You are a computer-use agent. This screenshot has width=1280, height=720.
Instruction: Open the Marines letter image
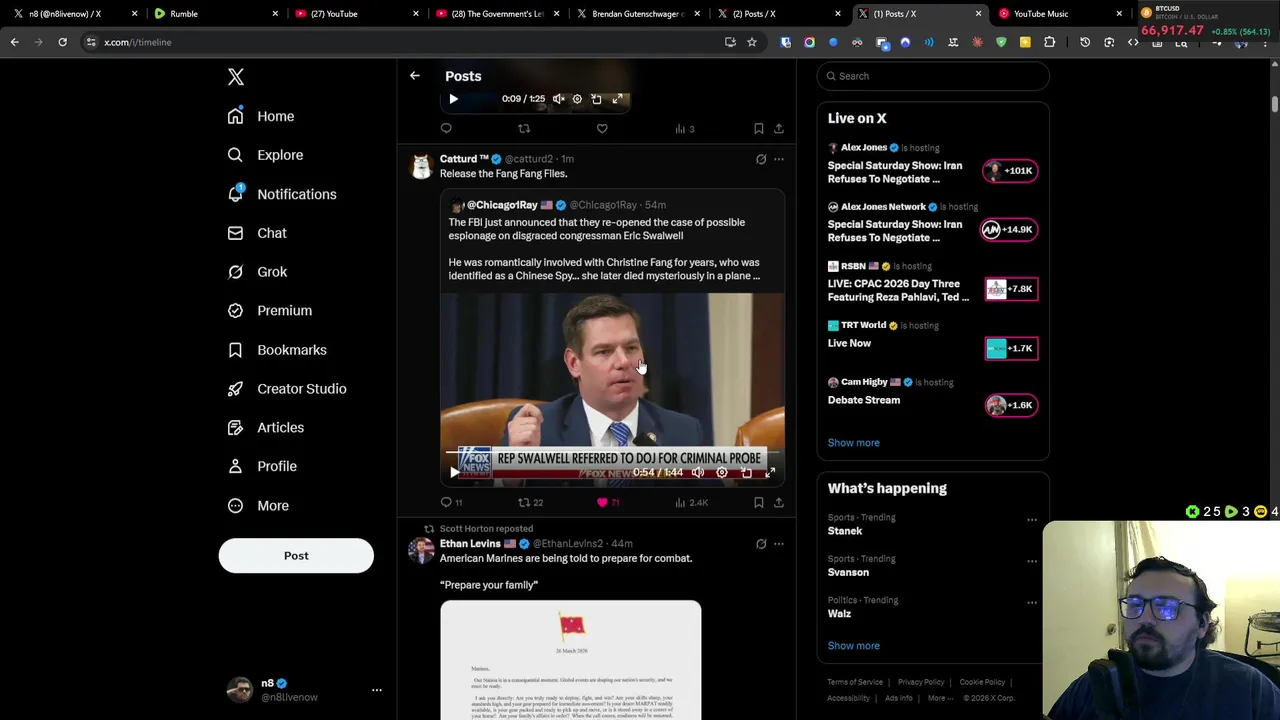571,660
